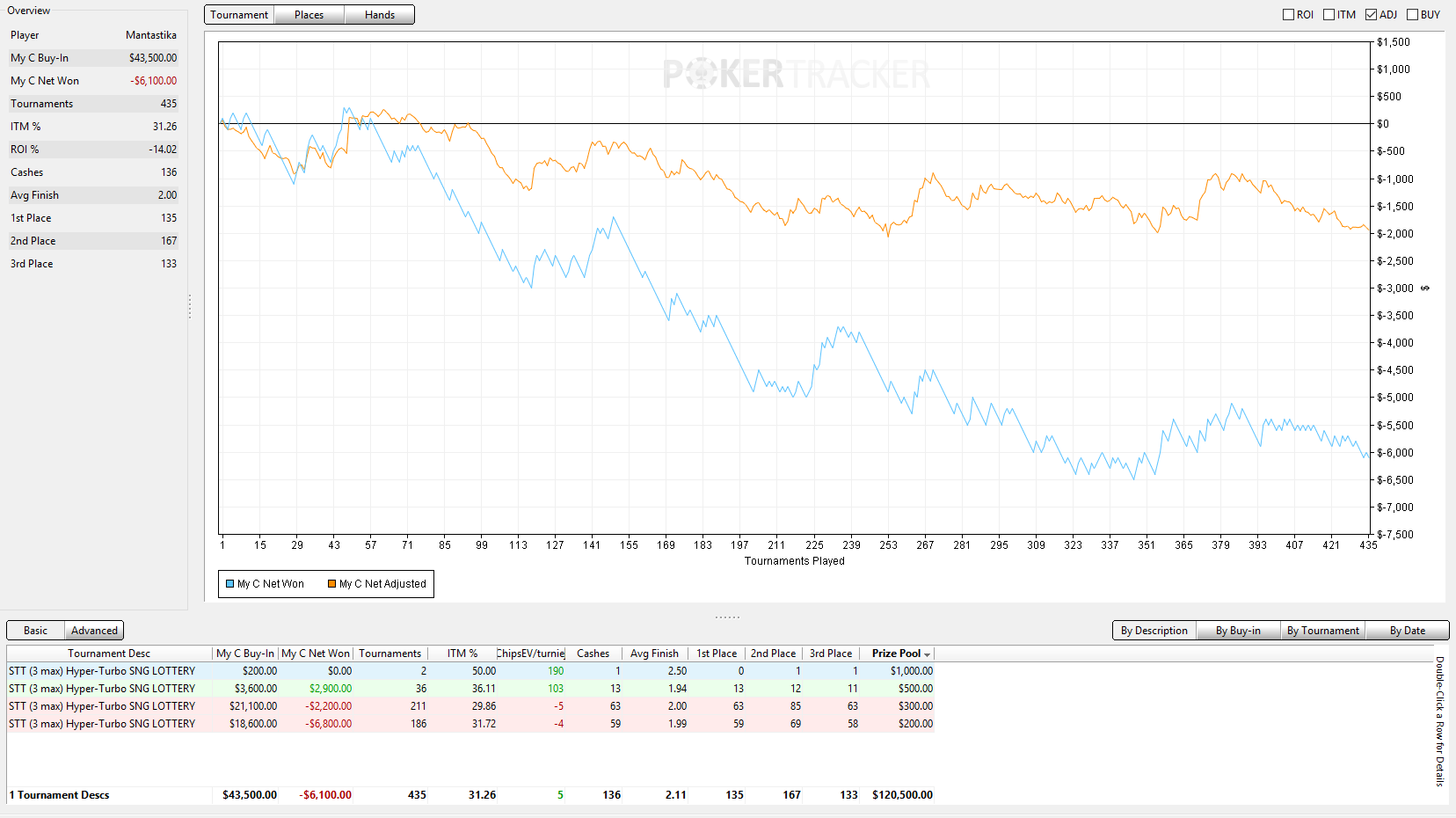
Task: Sort by the ITM % column header
Action: pyautogui.click(x=462, y=654)
